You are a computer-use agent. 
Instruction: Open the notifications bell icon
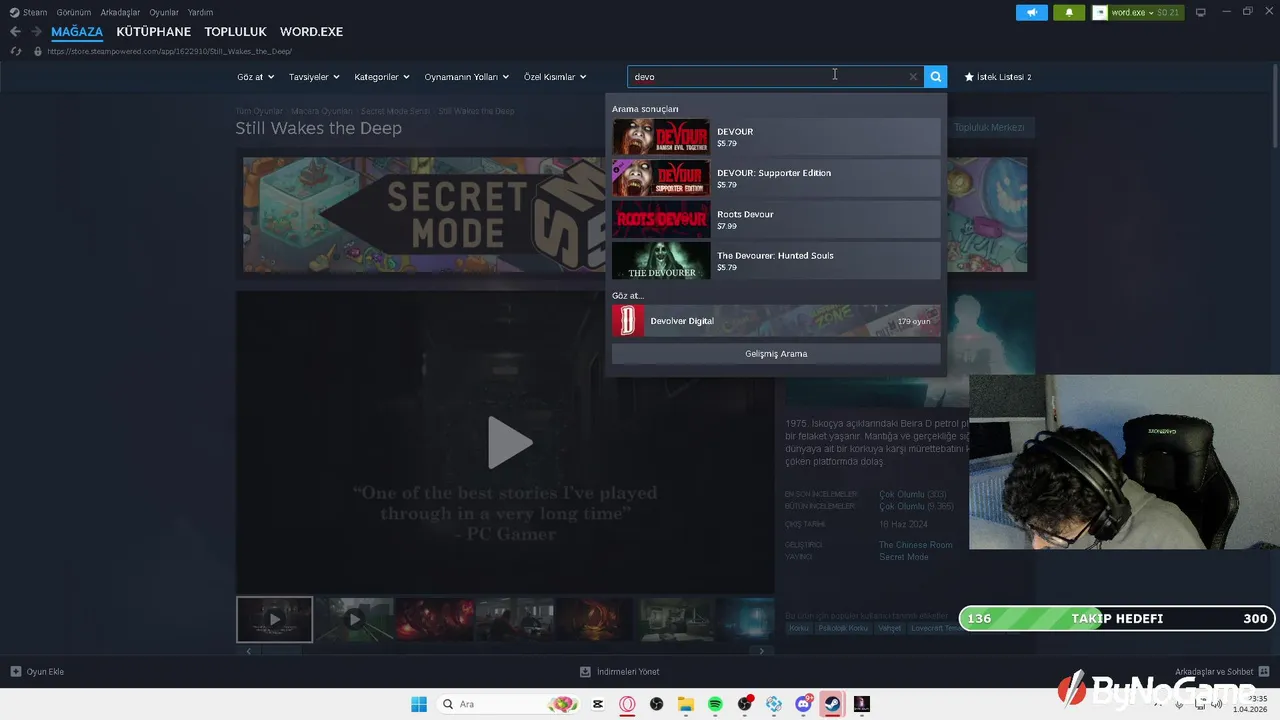click(x=1069, y=13)
